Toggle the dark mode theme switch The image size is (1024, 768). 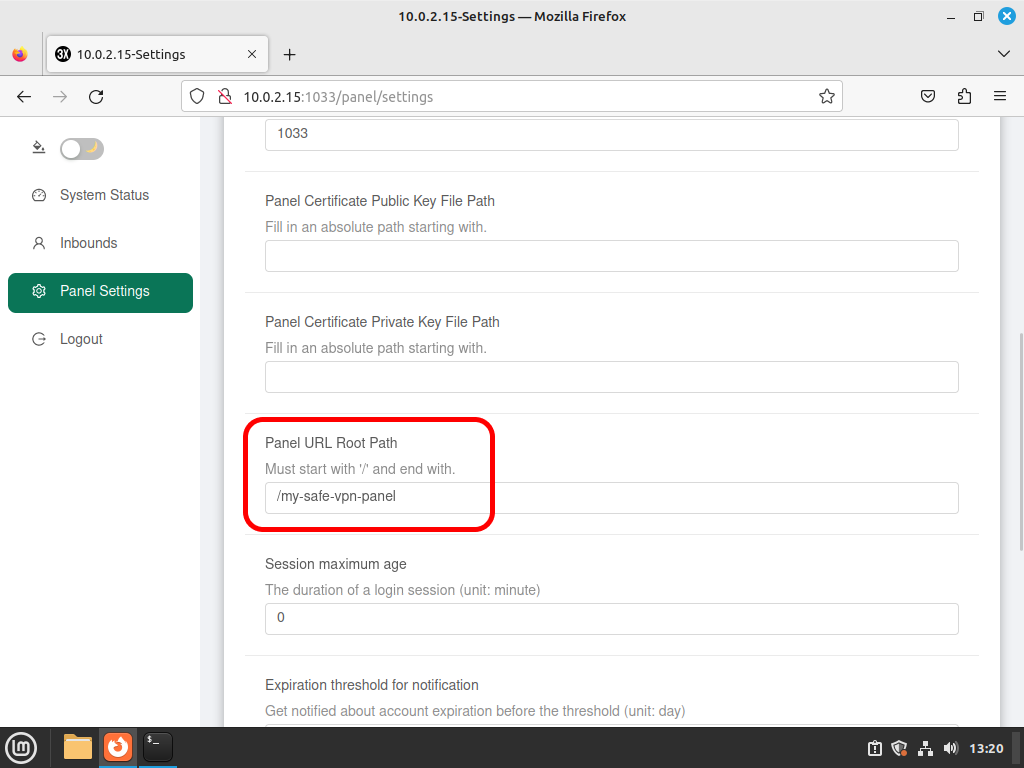(x=82, y=149)
